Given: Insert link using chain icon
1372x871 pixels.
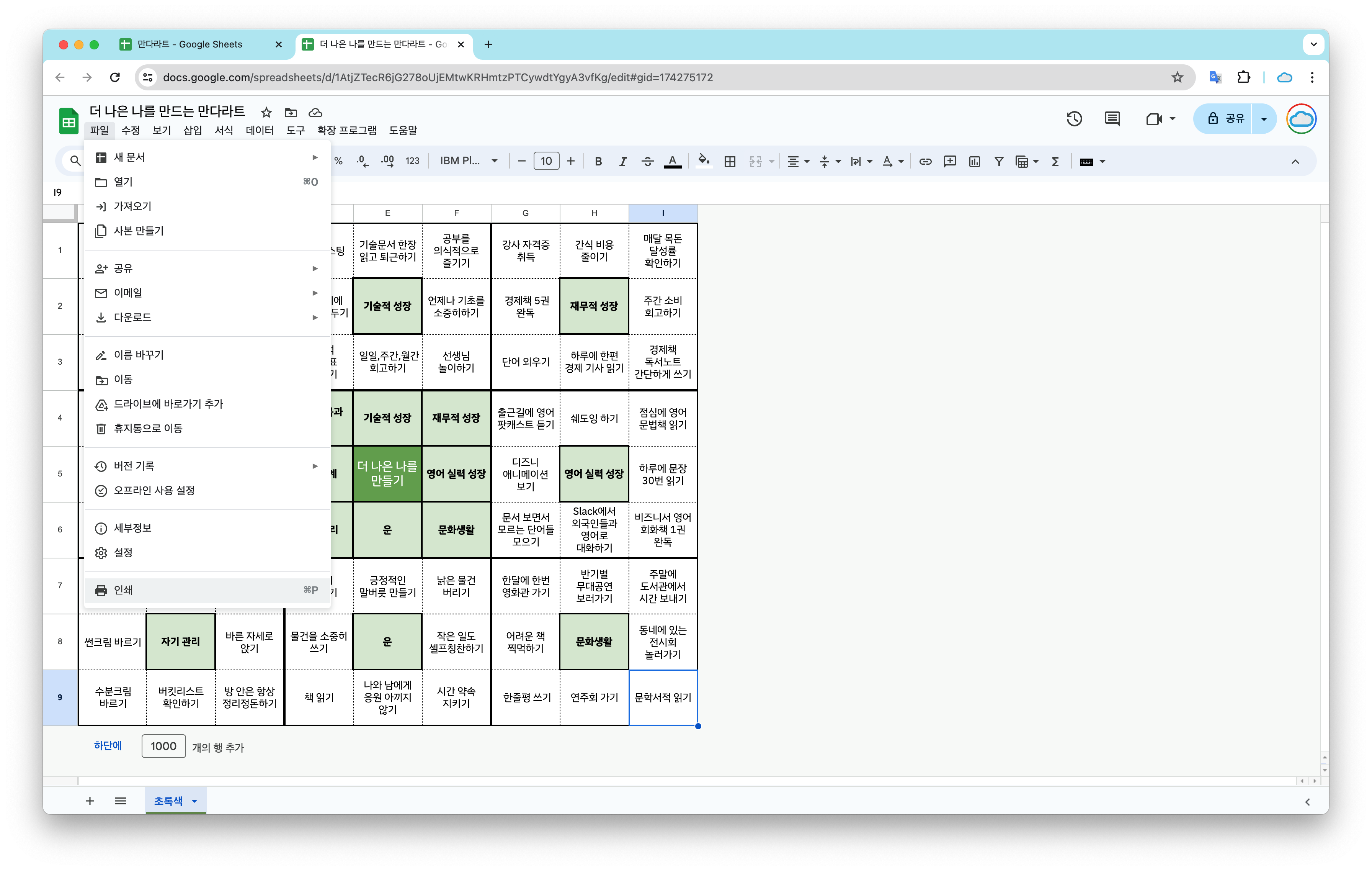Looking at the screenshot, I should (925, 161).
